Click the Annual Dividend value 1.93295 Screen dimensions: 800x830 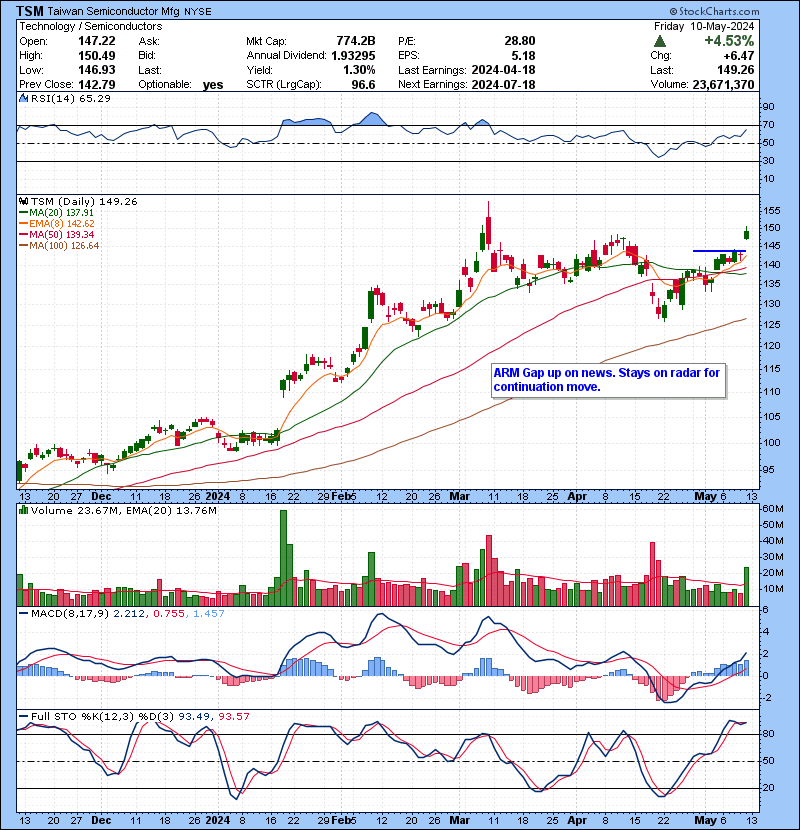pos(353,56)
